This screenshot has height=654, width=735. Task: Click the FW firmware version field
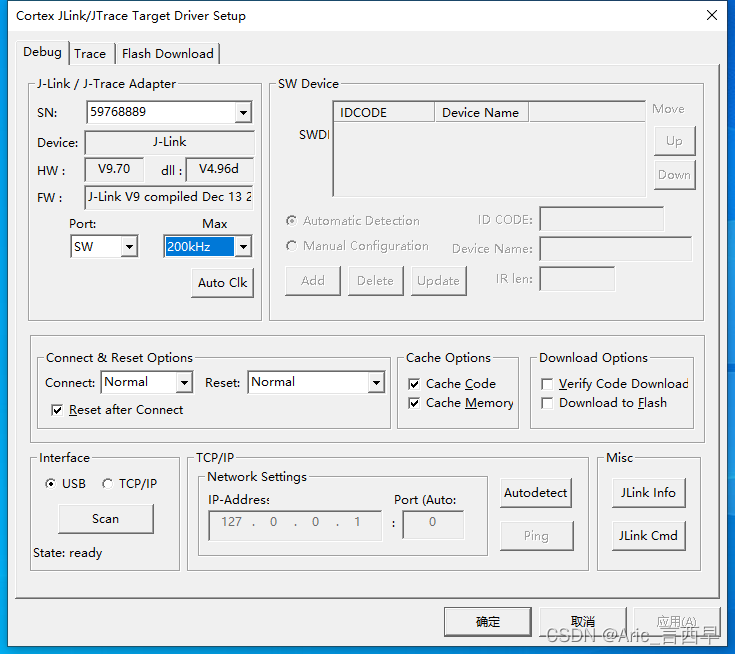[x=169, y=197]
